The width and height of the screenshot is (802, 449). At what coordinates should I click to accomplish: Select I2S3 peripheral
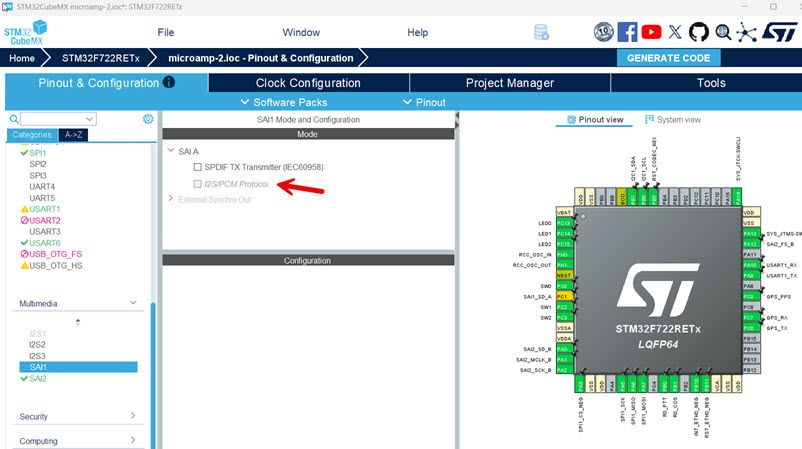(x=37, y=356)
